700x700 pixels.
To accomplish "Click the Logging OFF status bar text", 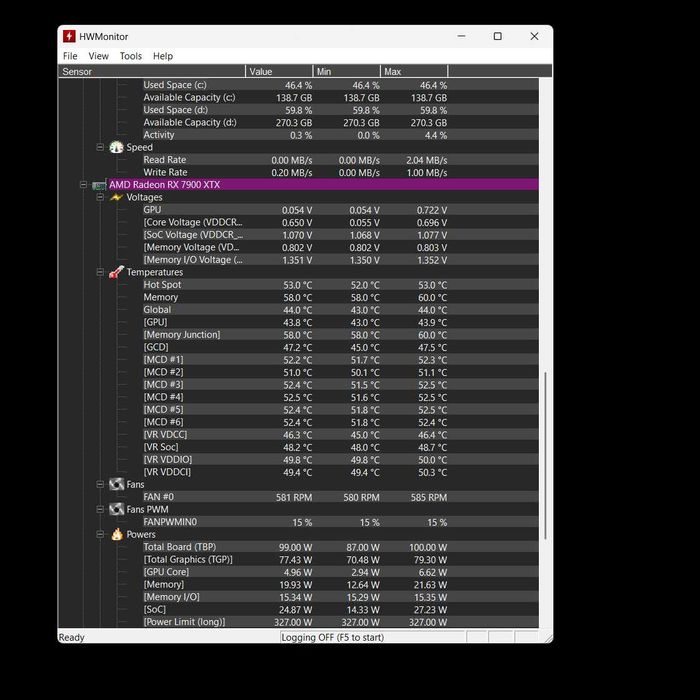I will 333,638.
